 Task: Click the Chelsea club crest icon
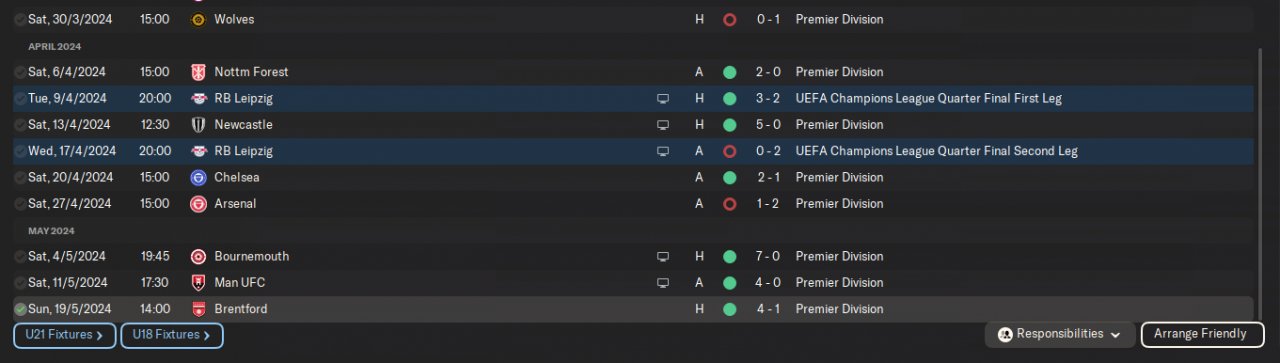click(x=198, y=177)
